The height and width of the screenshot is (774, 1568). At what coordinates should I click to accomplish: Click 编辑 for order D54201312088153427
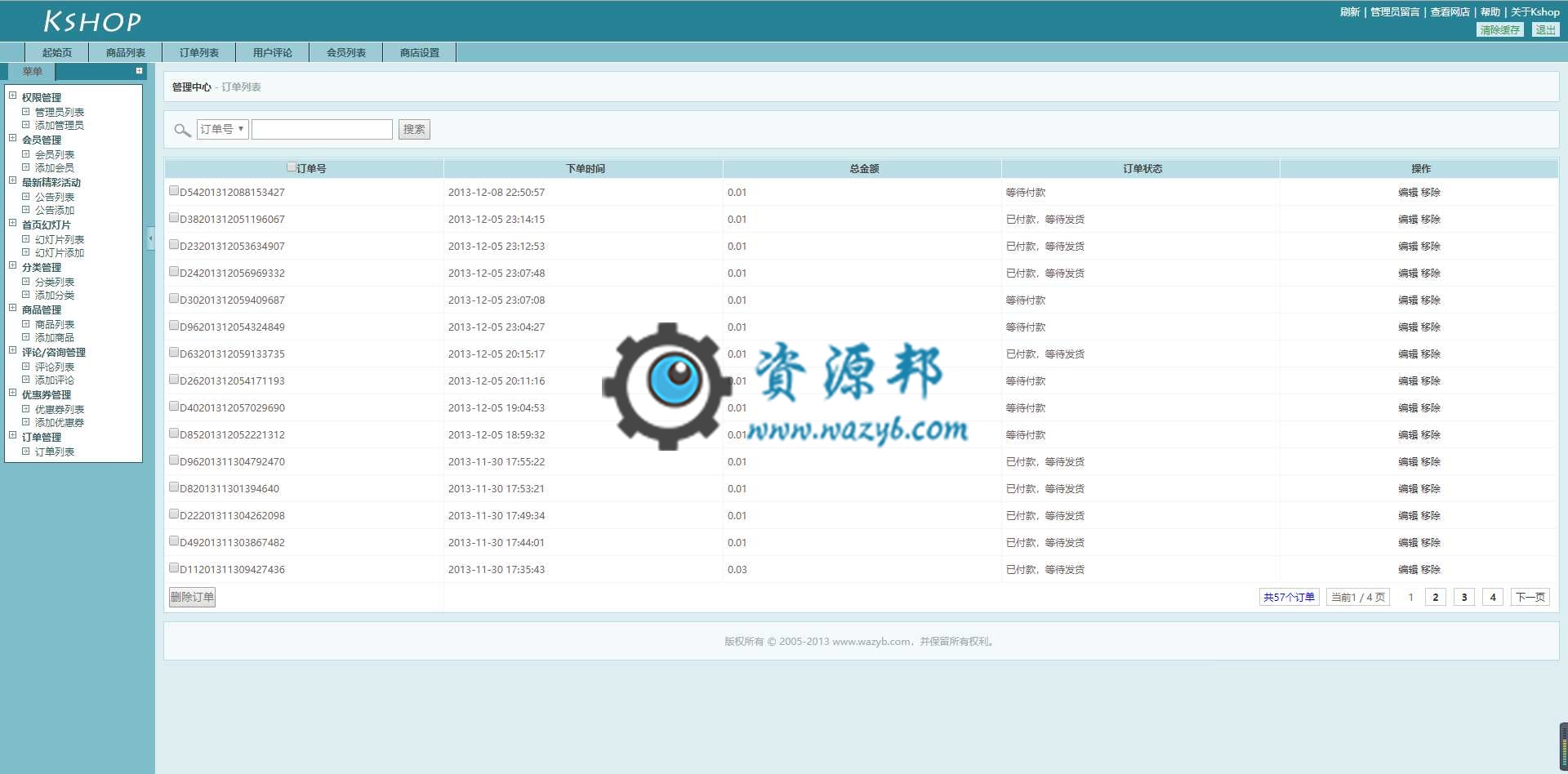[1408, 192]
